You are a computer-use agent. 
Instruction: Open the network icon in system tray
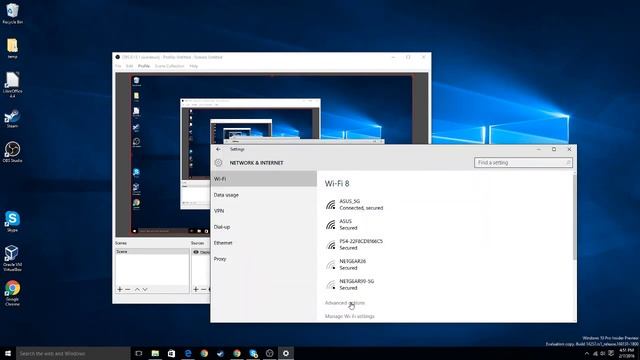coord(595,353)
